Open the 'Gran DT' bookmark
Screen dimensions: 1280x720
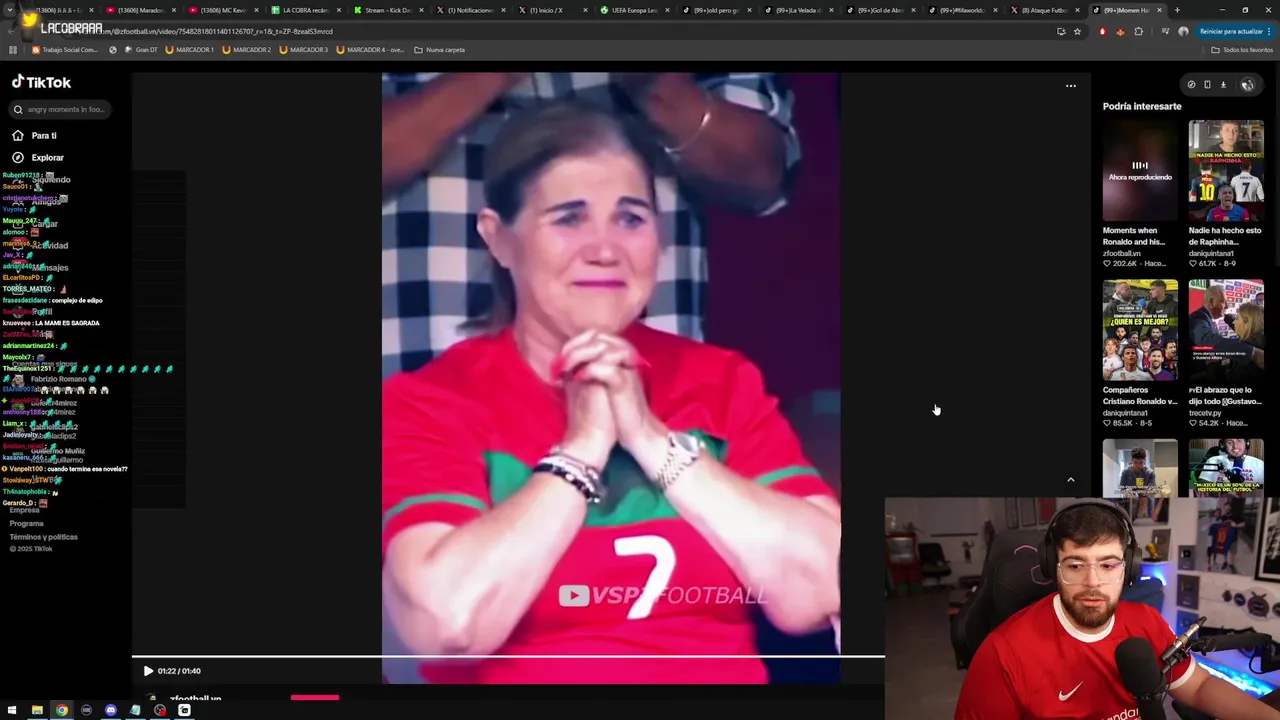pyautogui.click(x=141, y=49)
